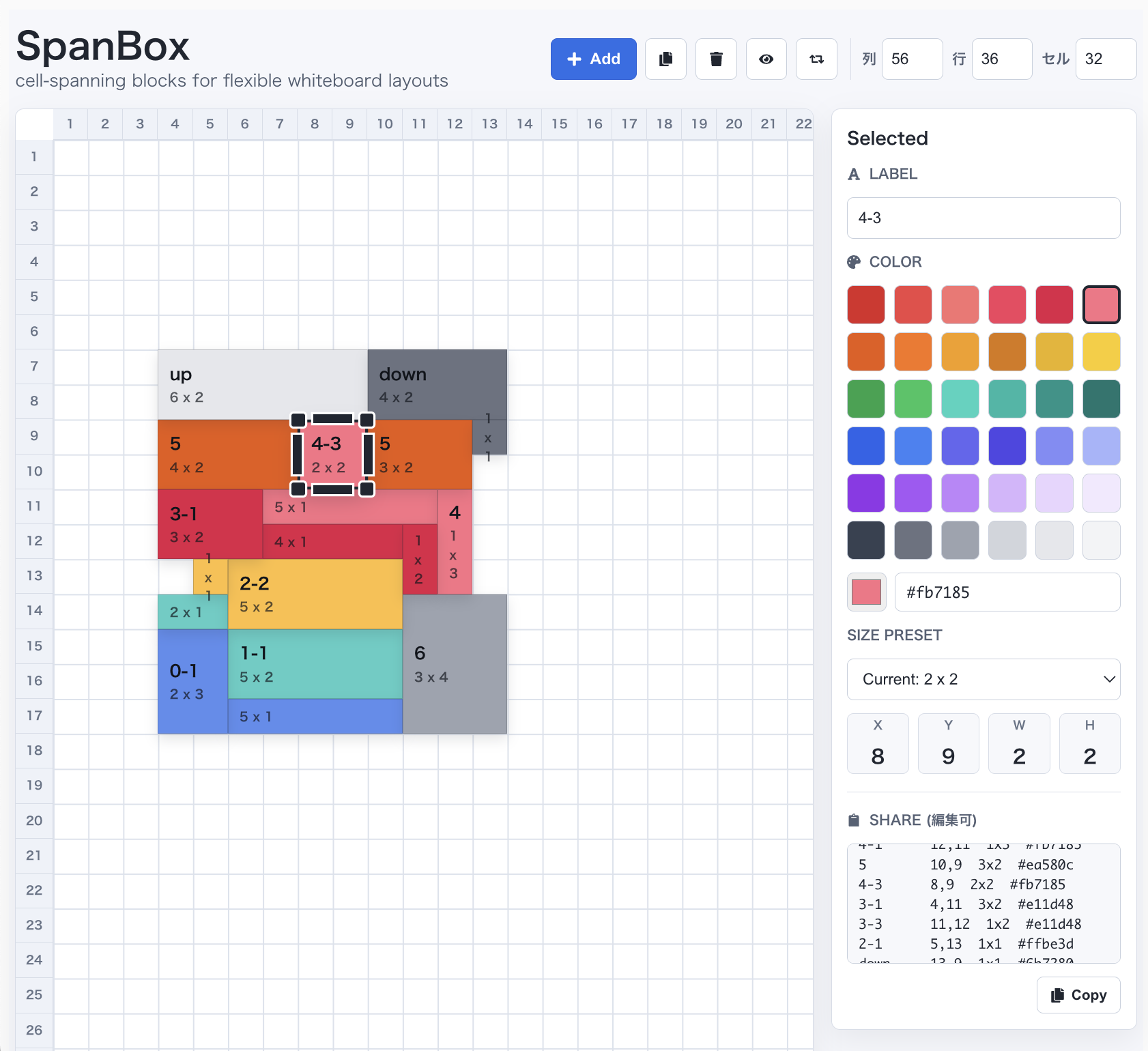Select the Y position value 9
The image size is (1148, 1051).
(948, 743)
